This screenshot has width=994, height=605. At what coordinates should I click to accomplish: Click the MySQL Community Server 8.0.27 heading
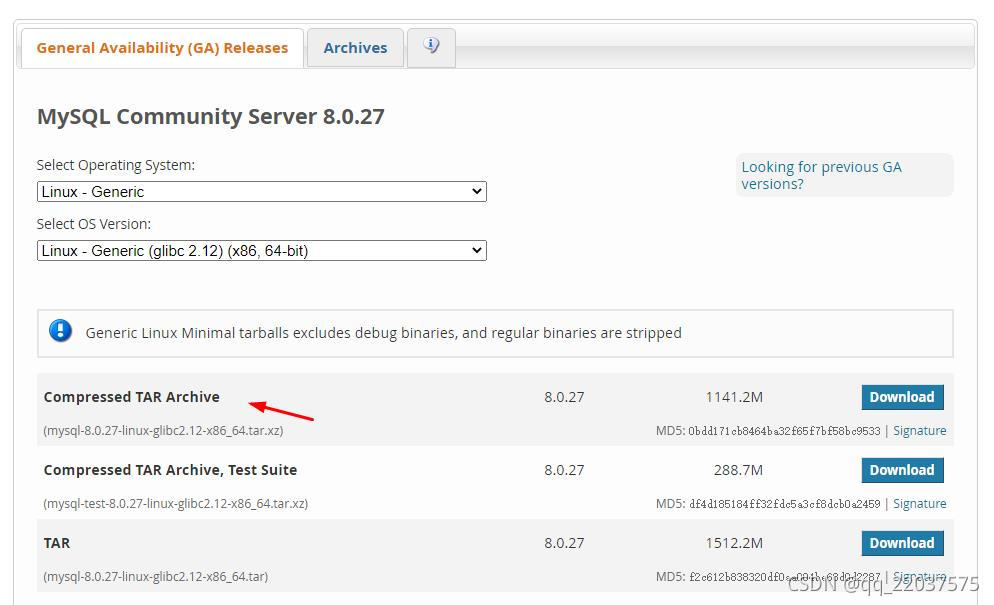tap(210, 117)
